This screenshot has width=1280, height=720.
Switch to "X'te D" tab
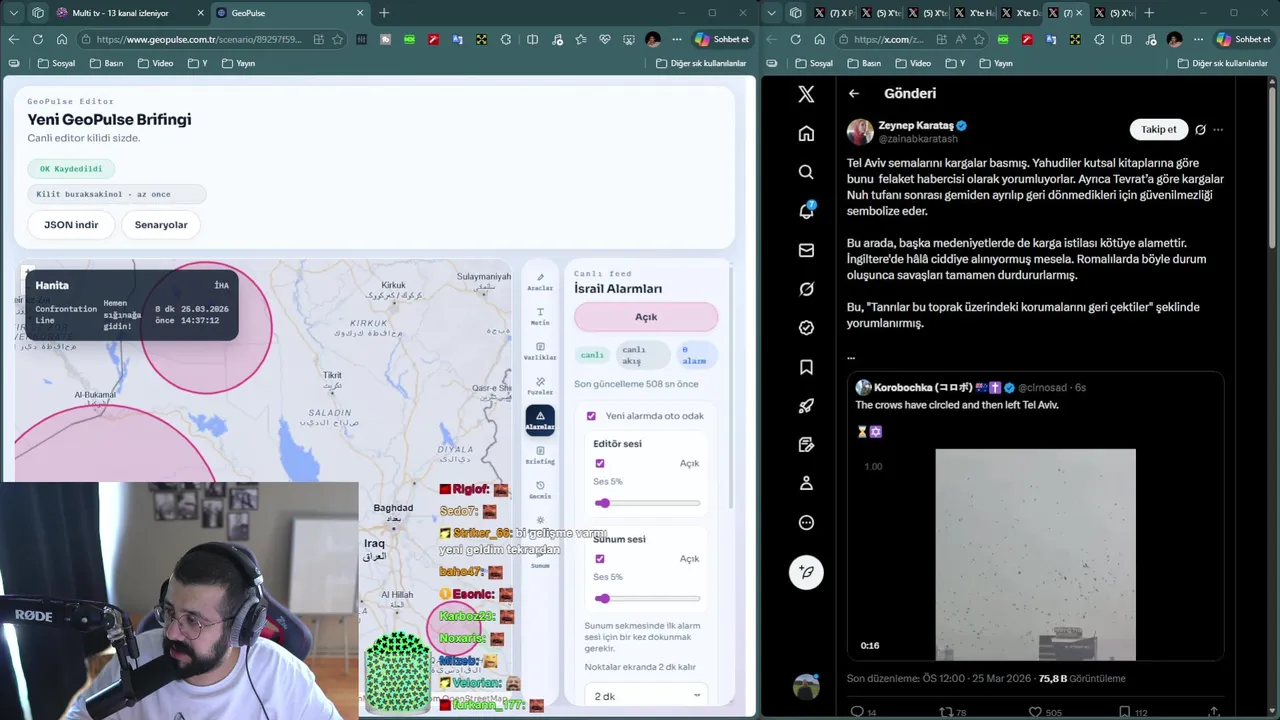pyautogui.click(x=1021, y=13)
